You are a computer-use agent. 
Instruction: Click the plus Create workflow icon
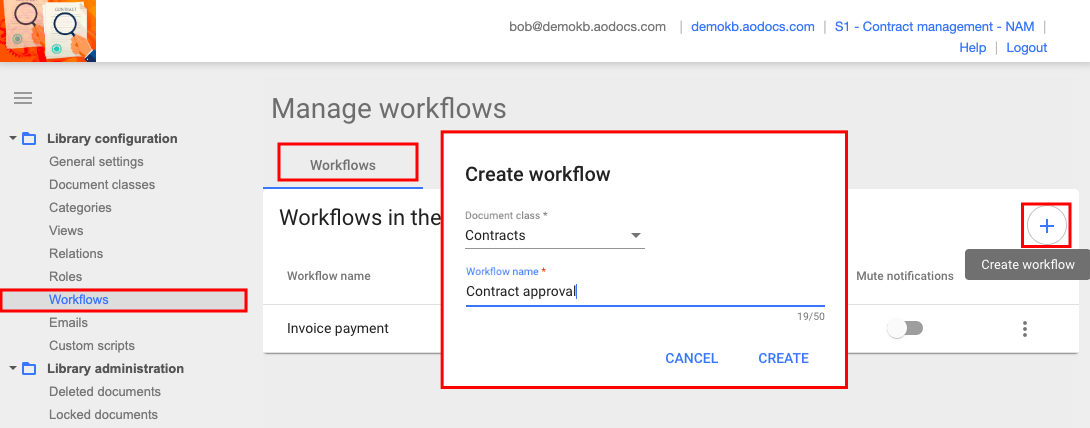point(1046,226)
